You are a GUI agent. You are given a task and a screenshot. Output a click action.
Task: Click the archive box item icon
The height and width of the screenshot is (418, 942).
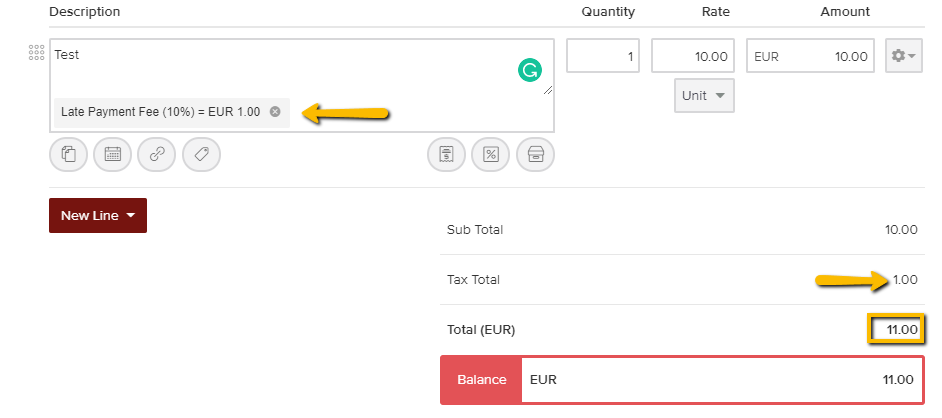[535, 154]
